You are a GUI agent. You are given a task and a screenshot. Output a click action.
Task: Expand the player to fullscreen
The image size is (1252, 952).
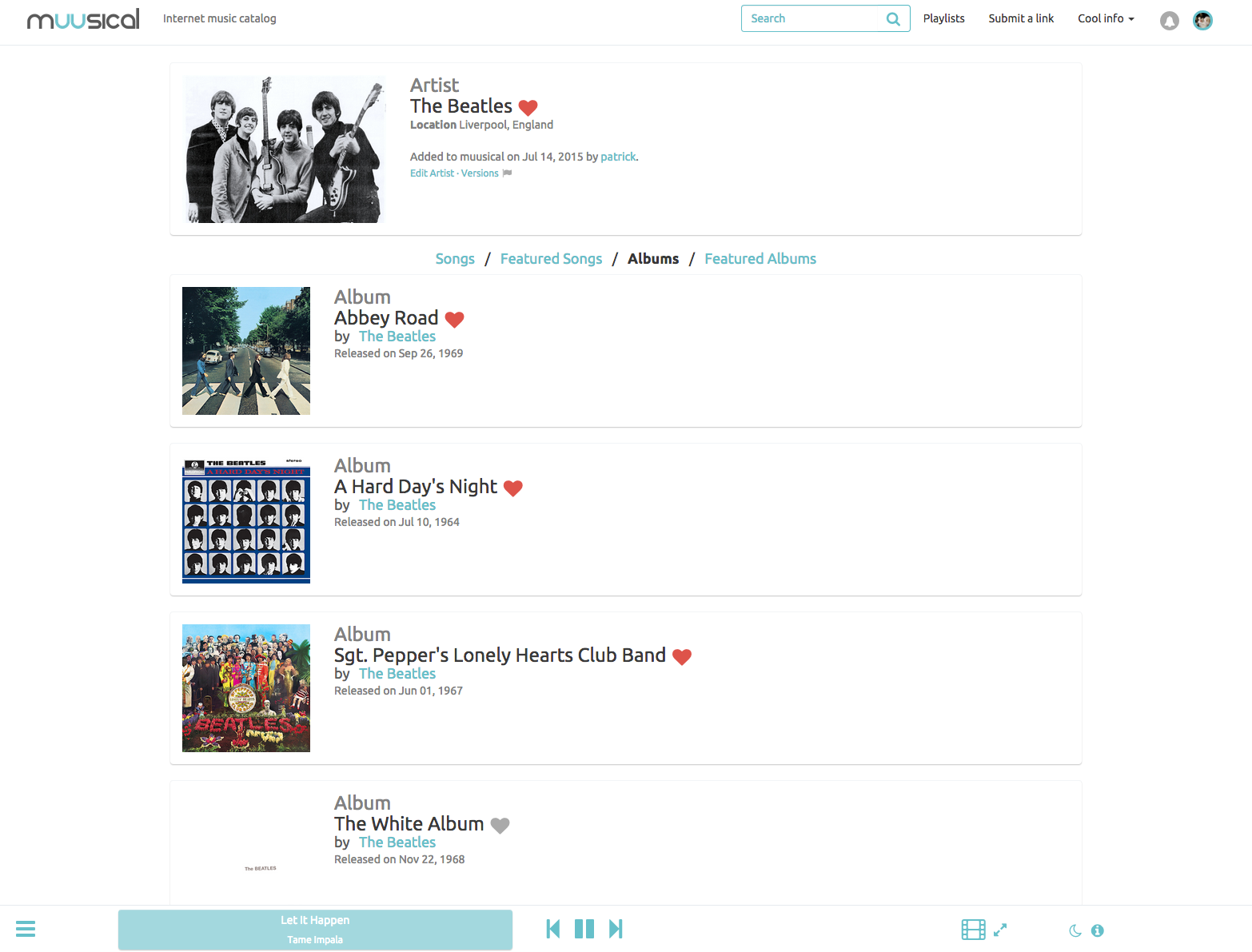coord(1000,930)
